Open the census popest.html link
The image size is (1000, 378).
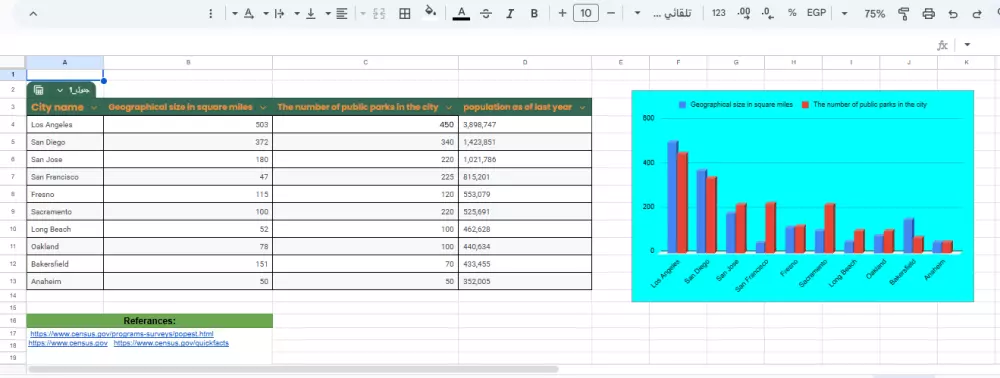point(122,333)
